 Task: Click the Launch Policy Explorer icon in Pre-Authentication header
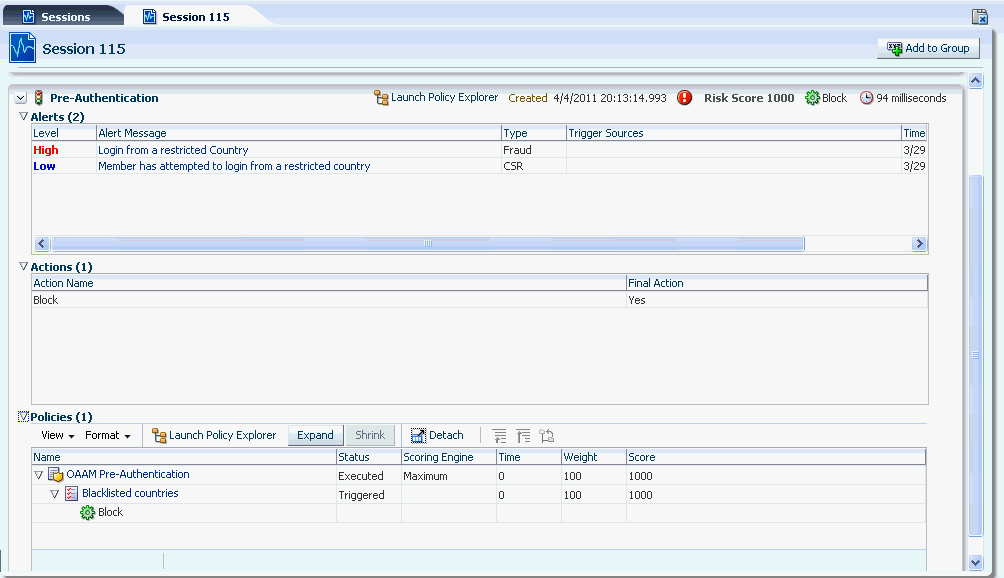tap(381, 98)
